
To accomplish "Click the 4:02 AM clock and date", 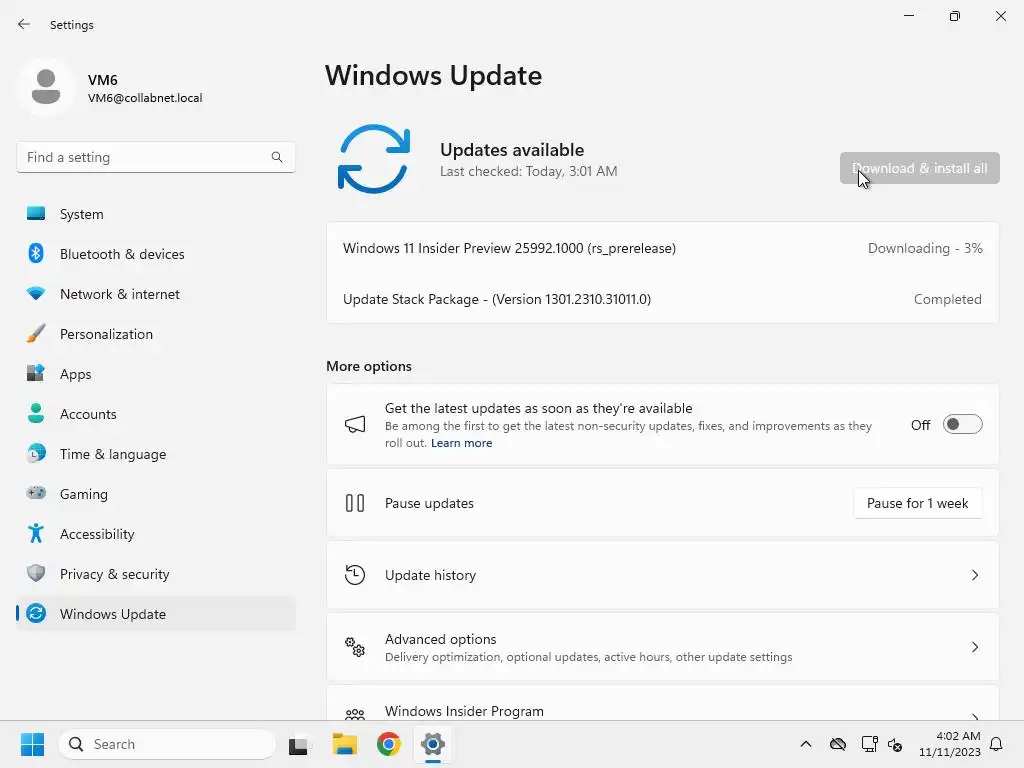I will (949, 744).
